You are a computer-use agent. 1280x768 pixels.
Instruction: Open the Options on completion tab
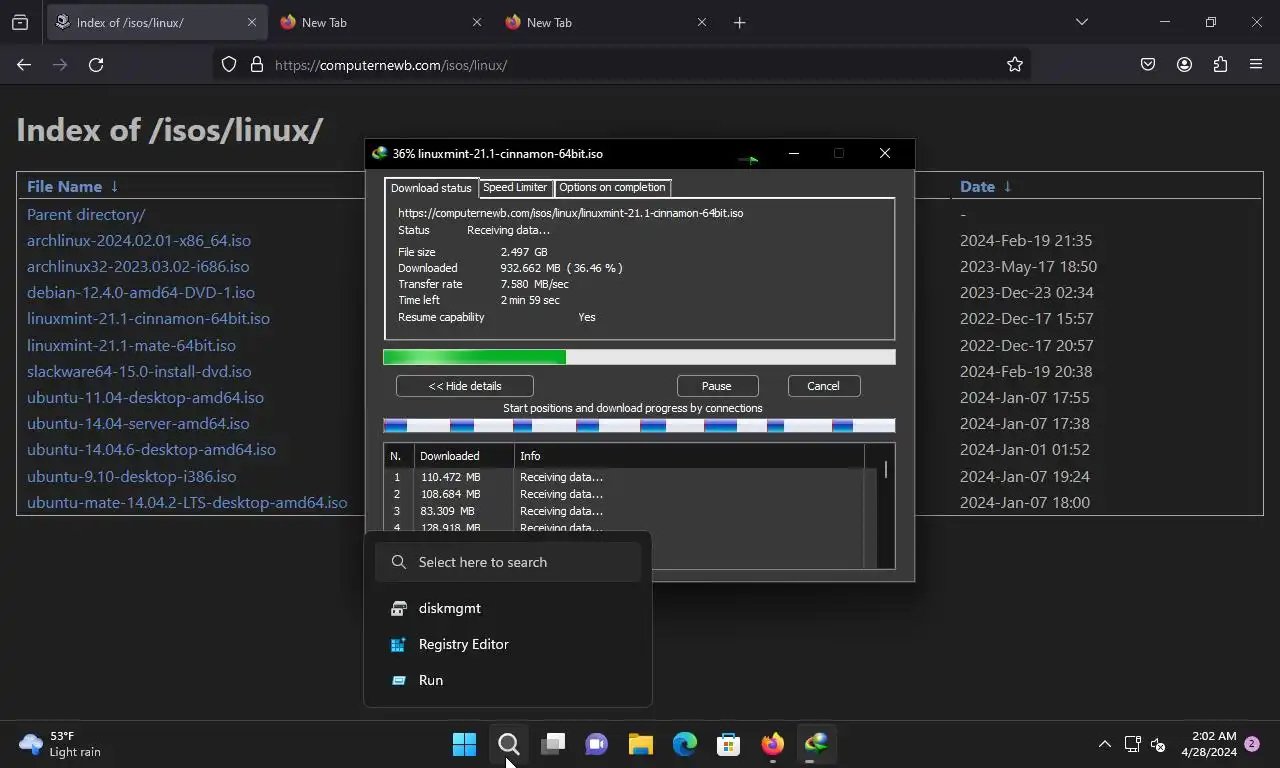[x=612, y=187]
